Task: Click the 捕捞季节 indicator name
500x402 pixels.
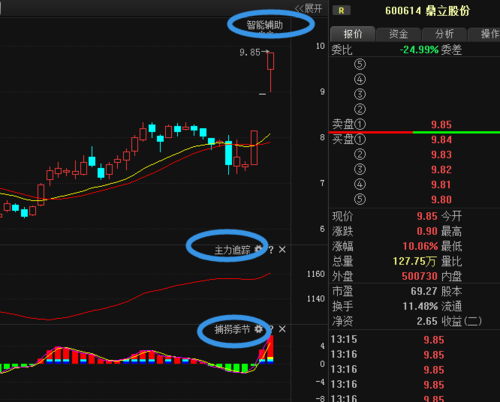Action: [x=232, y=329]
